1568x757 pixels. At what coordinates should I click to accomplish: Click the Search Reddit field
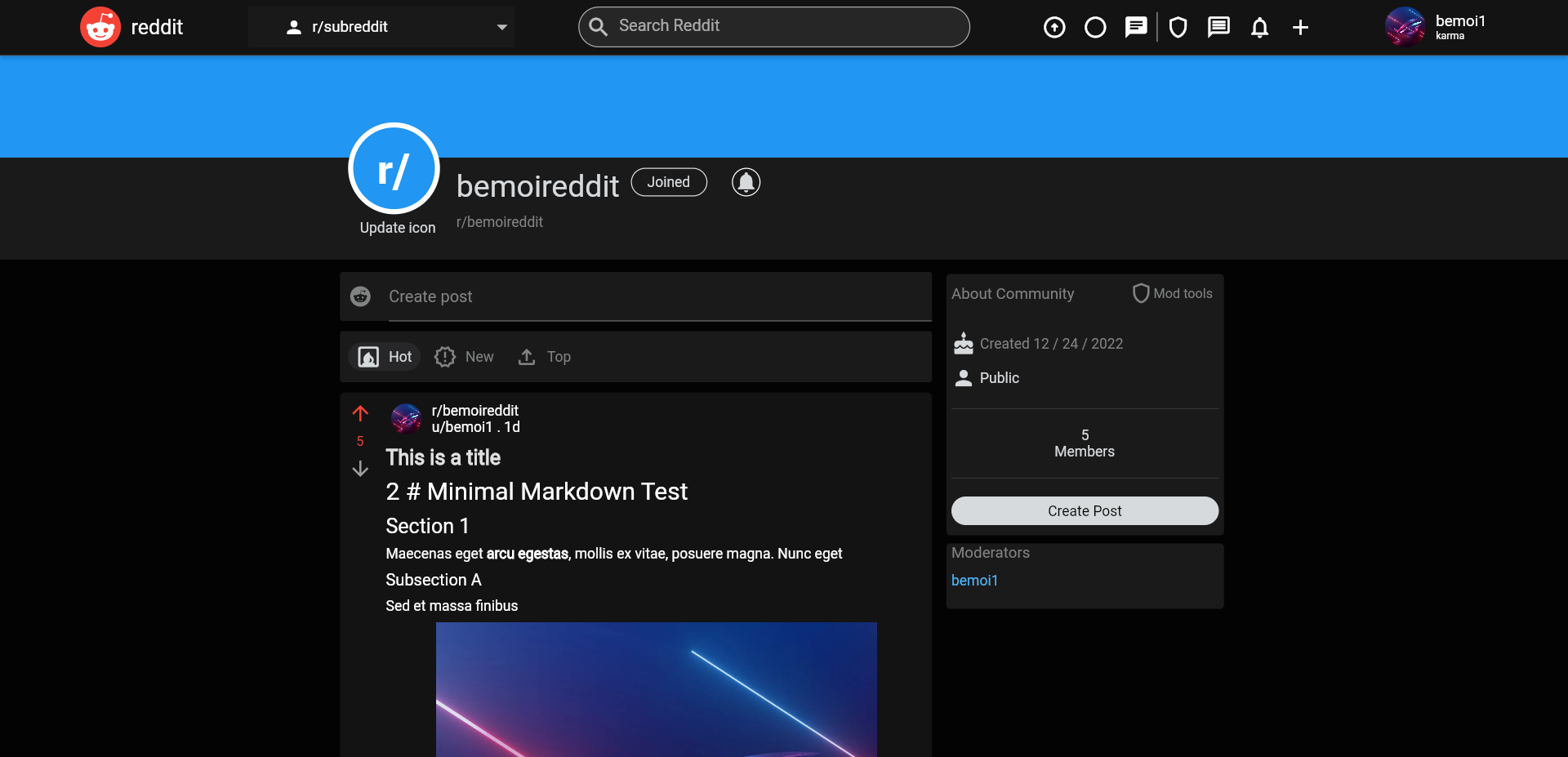click(x=773, y=27)
